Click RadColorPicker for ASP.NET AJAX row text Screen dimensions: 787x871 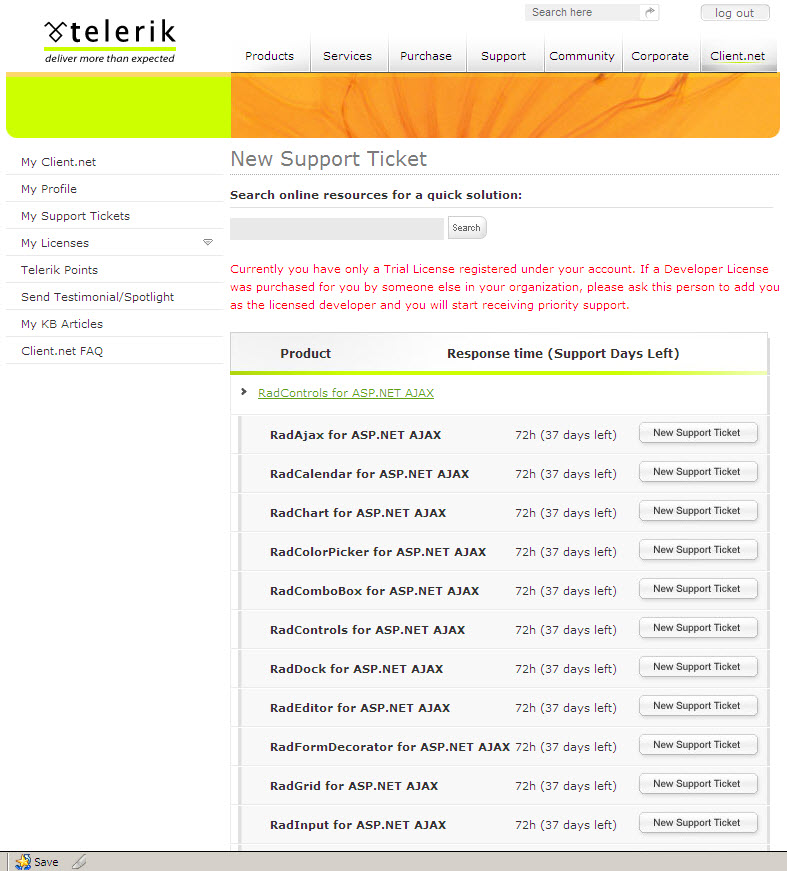click(378, 552)
